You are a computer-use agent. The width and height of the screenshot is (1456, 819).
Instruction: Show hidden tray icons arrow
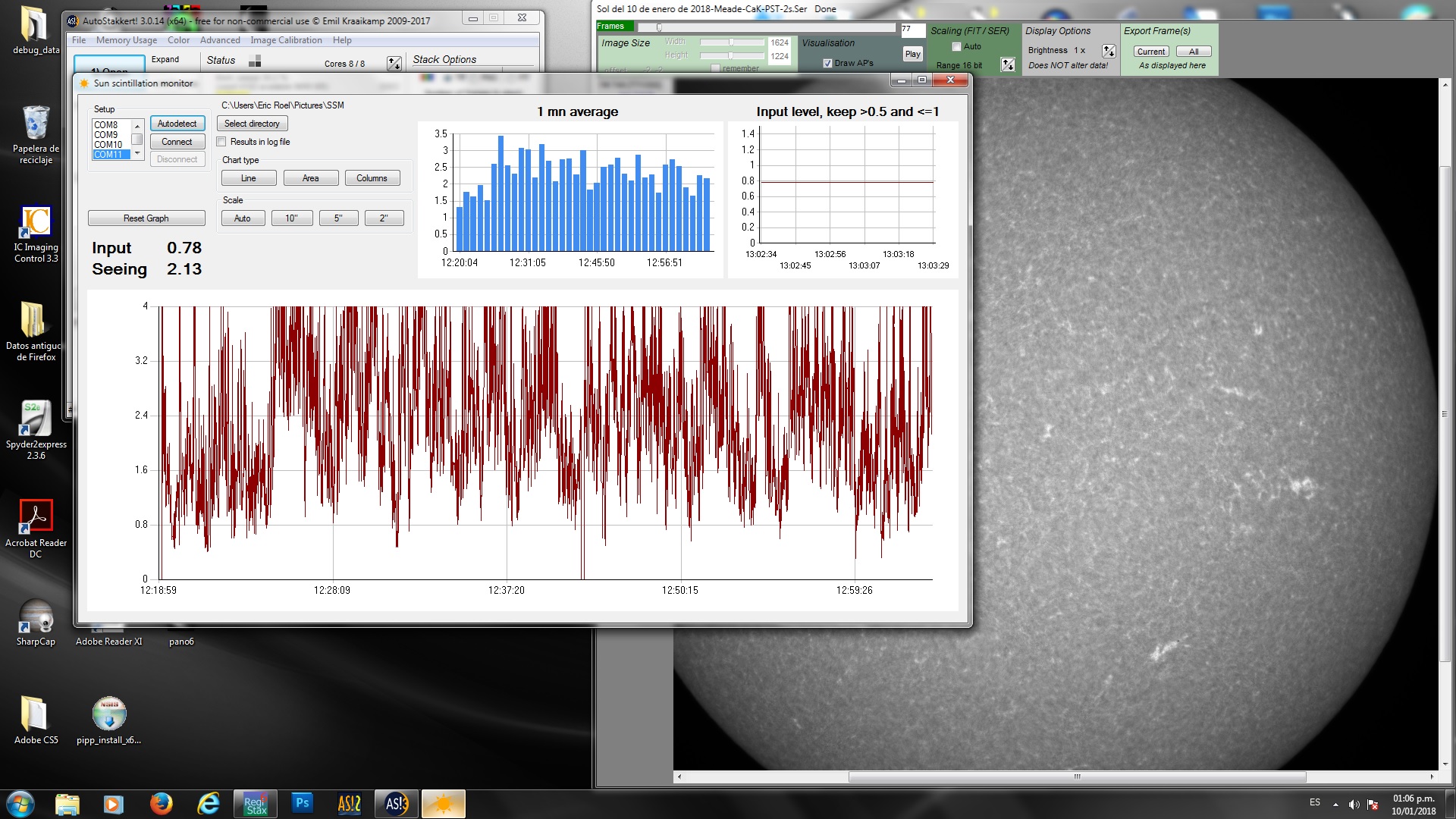pyautogui.click(x=1335, y=805)
